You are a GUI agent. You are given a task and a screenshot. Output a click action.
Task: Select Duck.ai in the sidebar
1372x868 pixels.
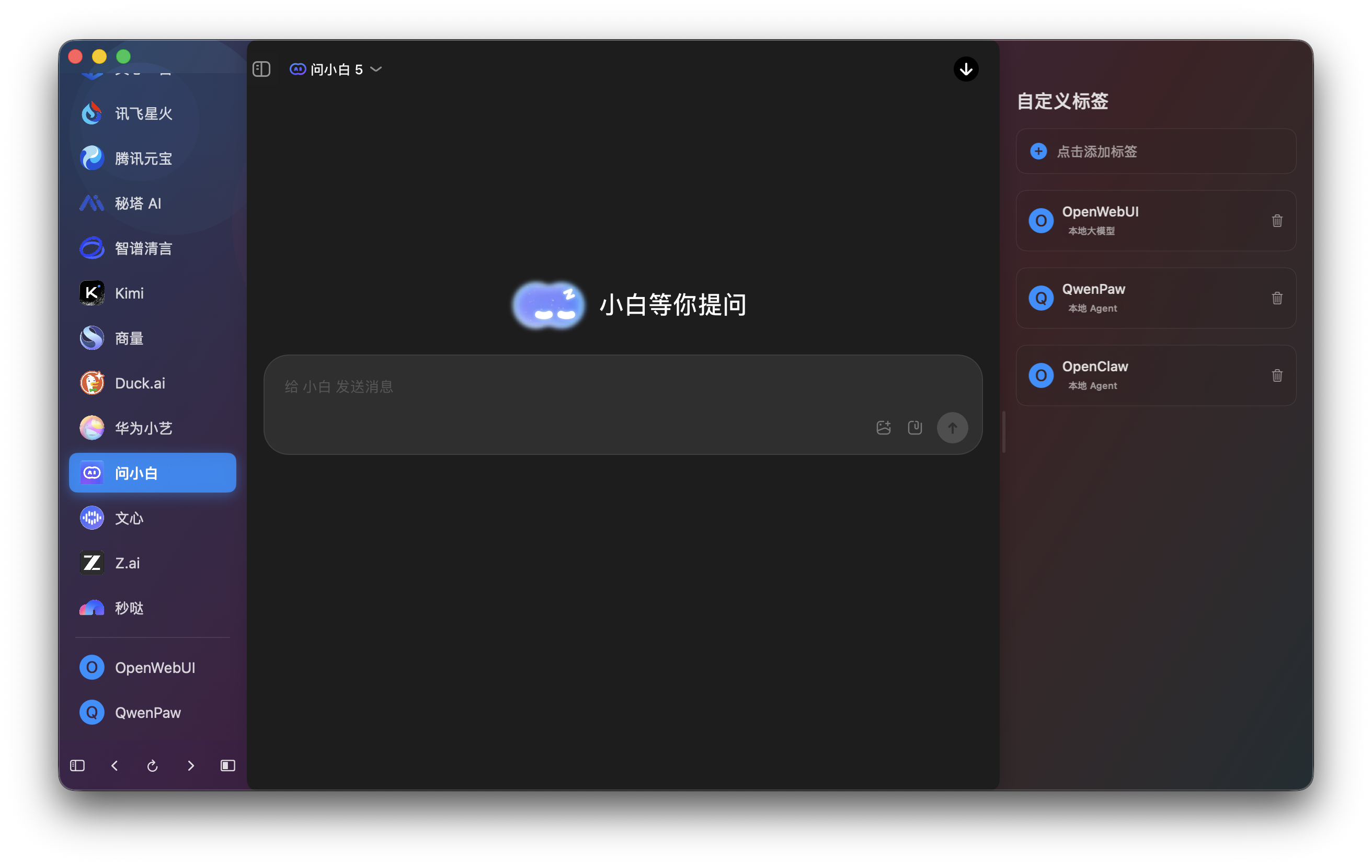coord(152,383)
